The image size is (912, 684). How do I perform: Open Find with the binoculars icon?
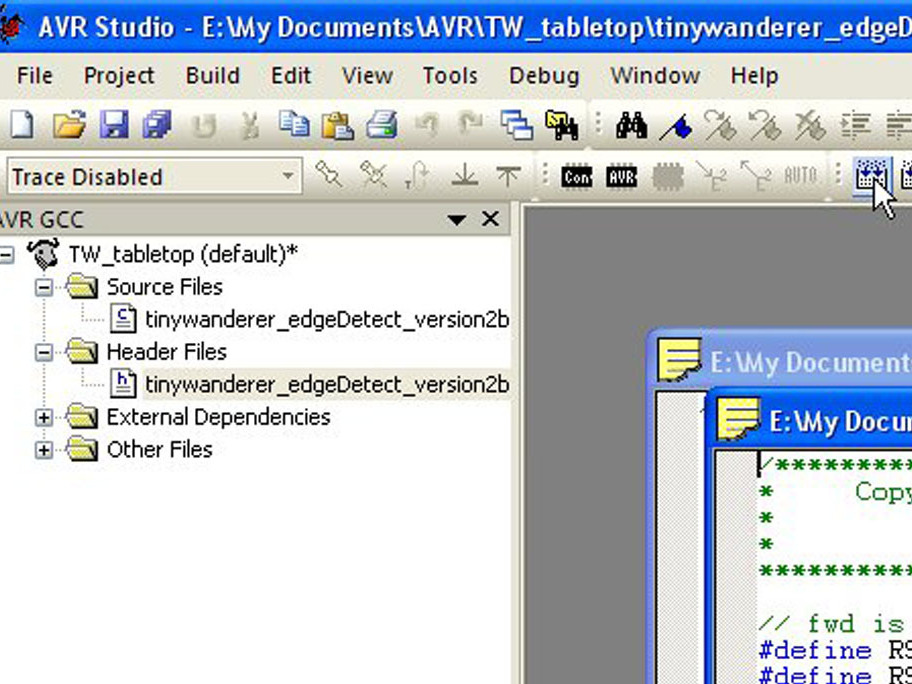coord(632,124)
